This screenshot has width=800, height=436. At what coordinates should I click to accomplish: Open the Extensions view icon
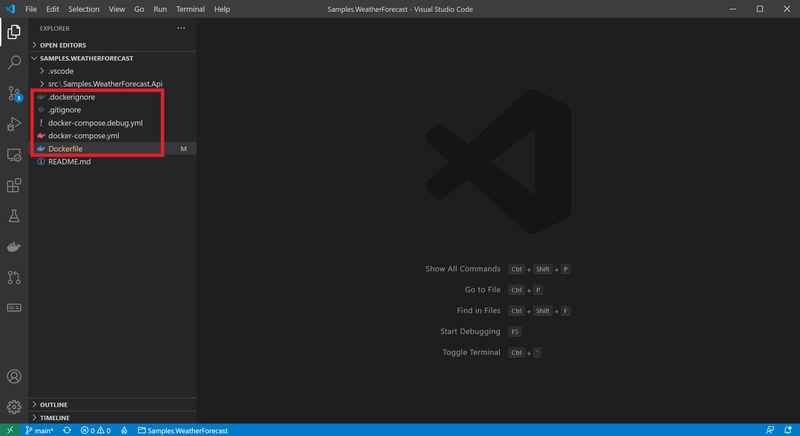[14, 185]
